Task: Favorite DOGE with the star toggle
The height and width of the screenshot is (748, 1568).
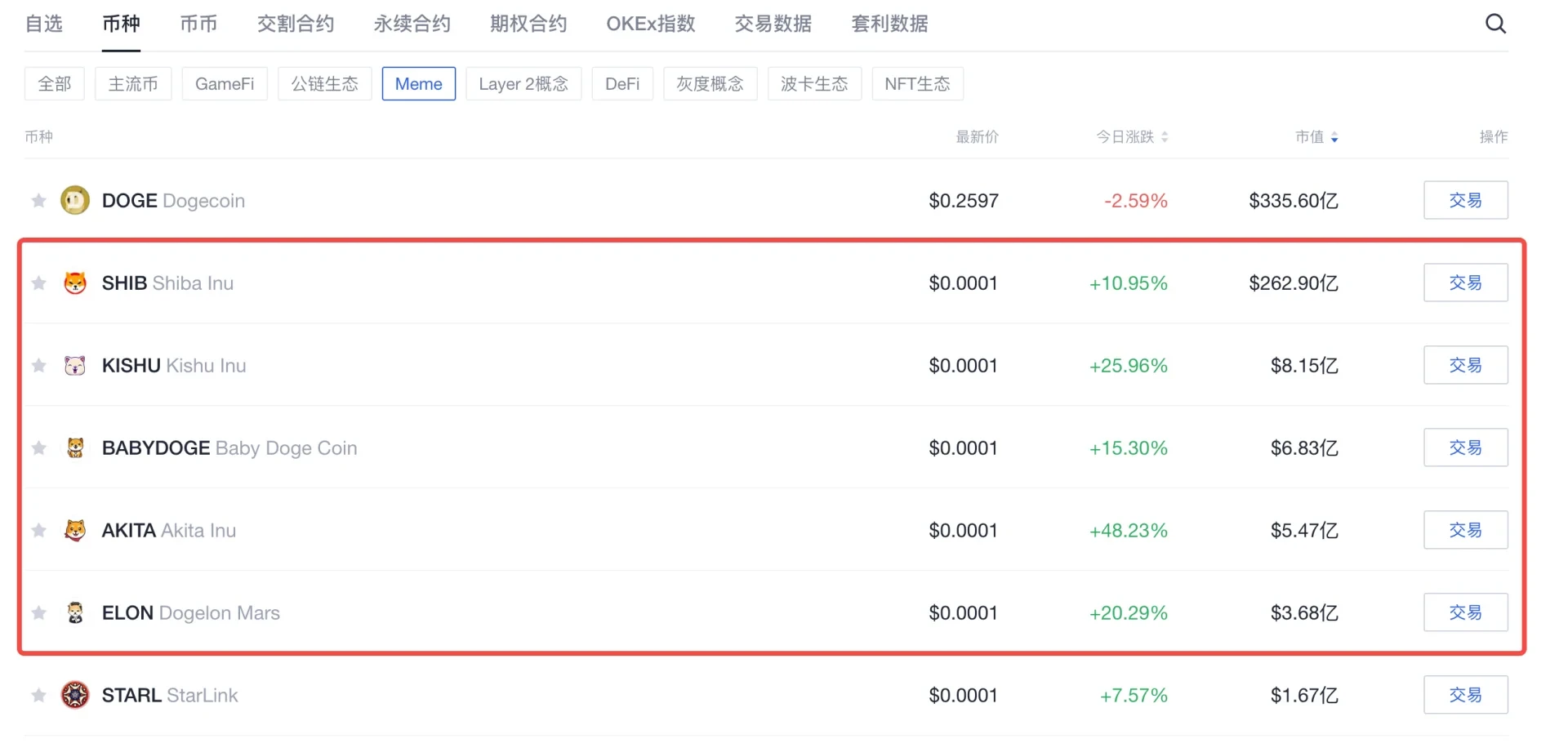Action: pos(38,201)
